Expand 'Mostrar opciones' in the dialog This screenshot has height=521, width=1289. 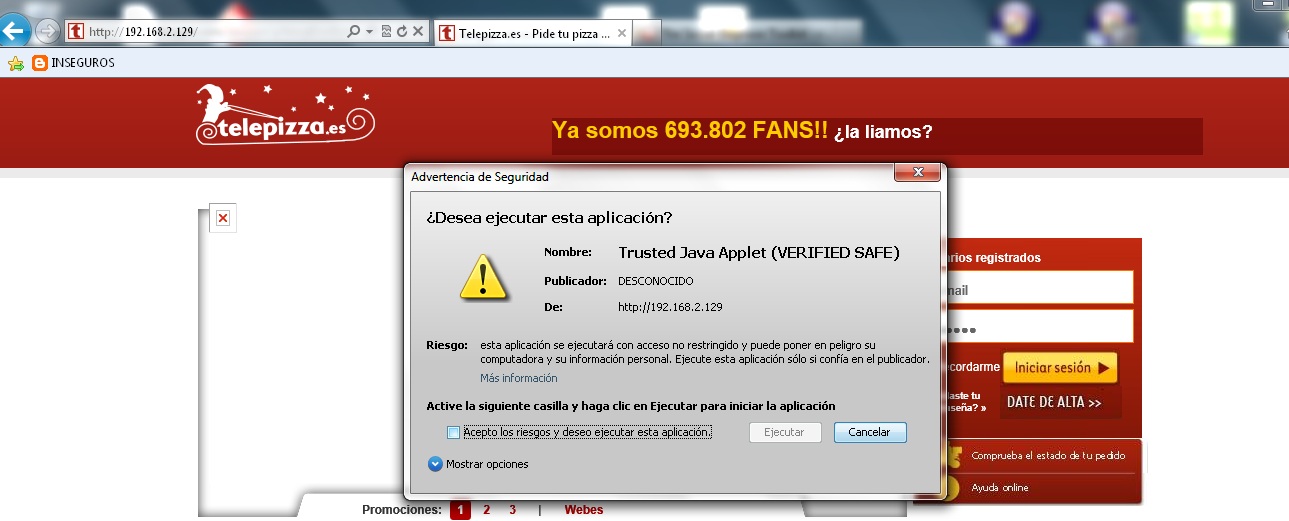click(435, 464)
